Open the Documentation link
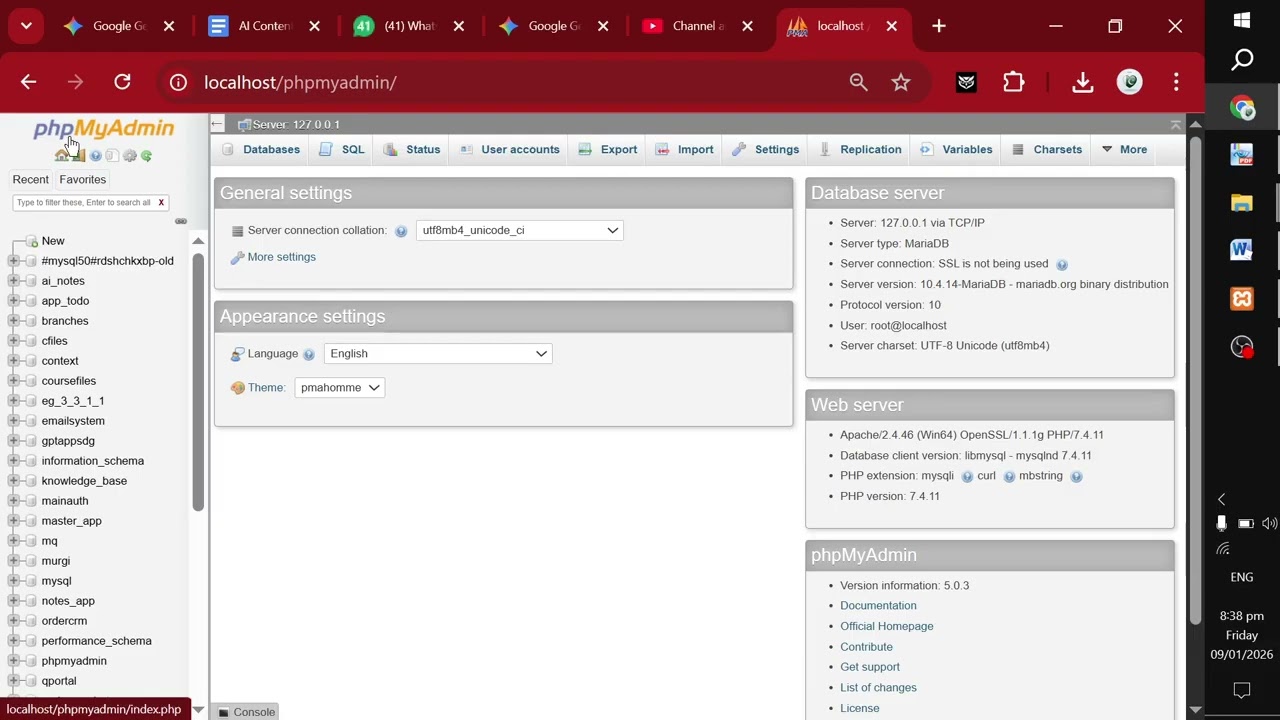Viewport: 1280px width, 720px height. 878,606
